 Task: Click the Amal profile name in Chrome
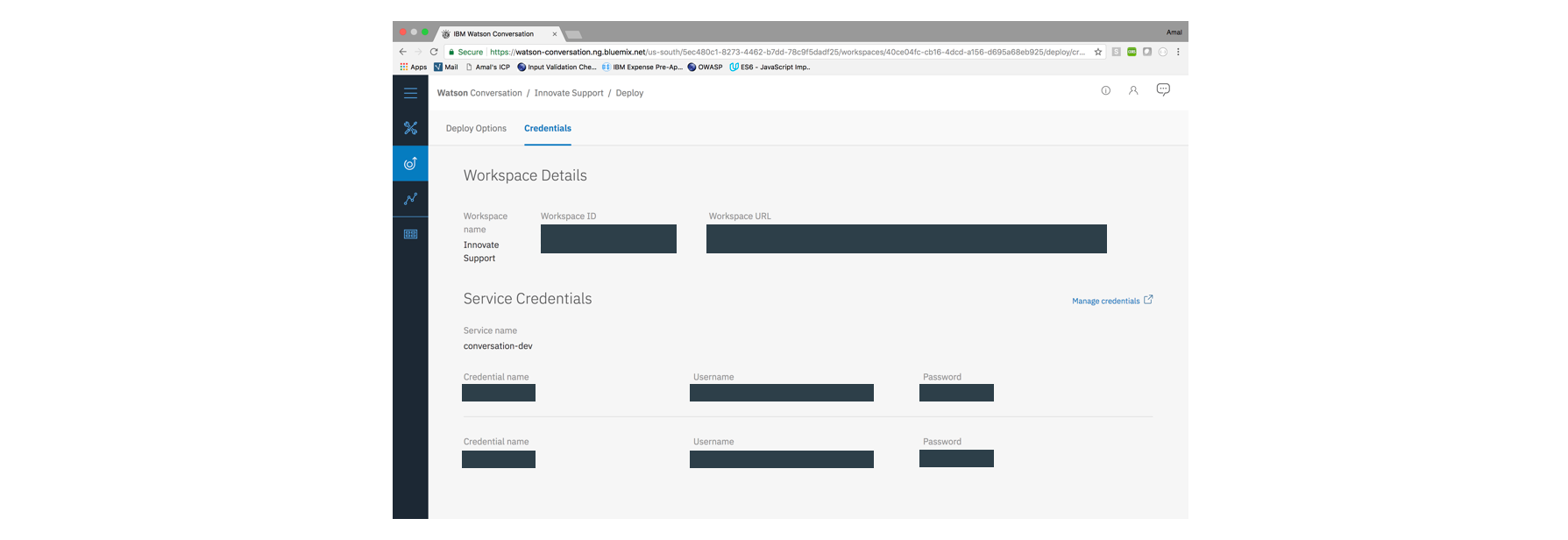tap(1174, 32)
